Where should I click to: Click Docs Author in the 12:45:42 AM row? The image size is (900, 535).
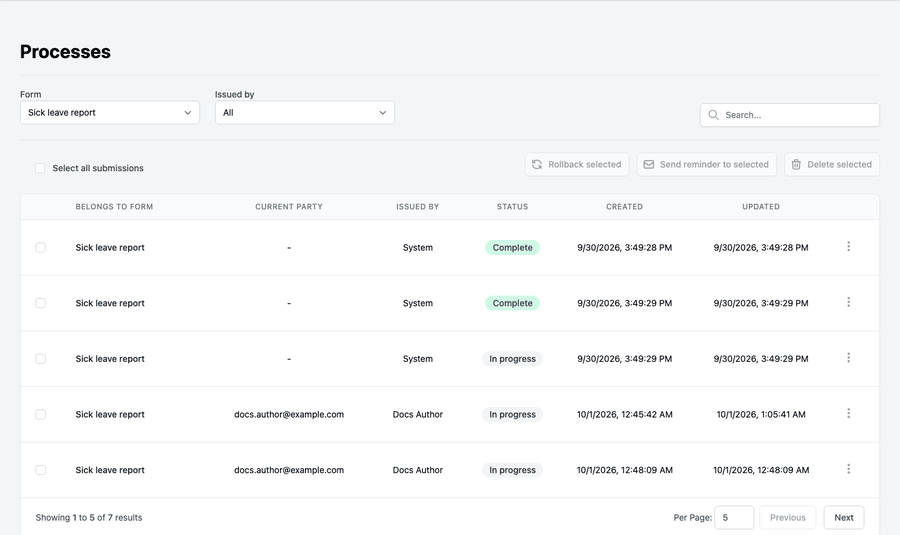417,414
